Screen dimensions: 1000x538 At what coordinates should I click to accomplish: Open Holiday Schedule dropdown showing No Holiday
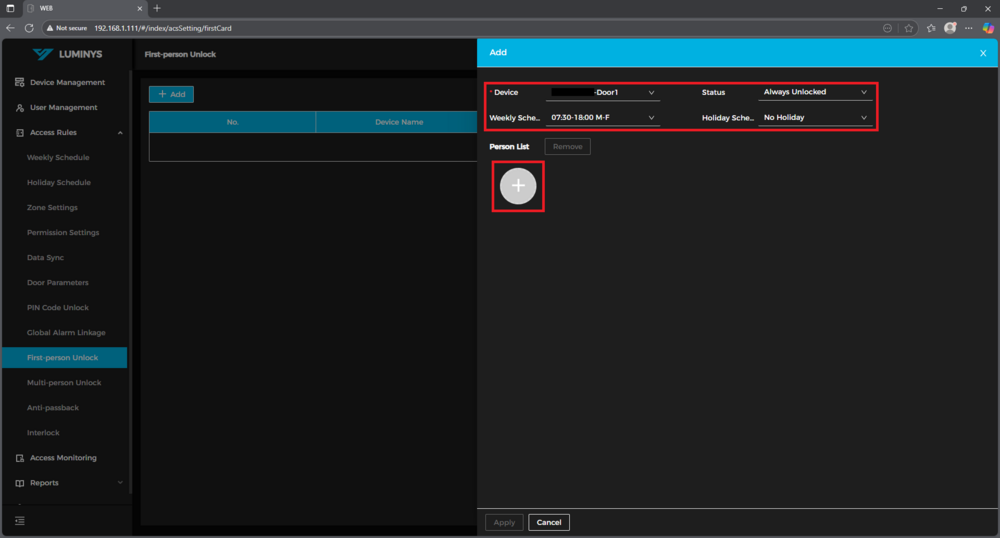pos(815,117)
